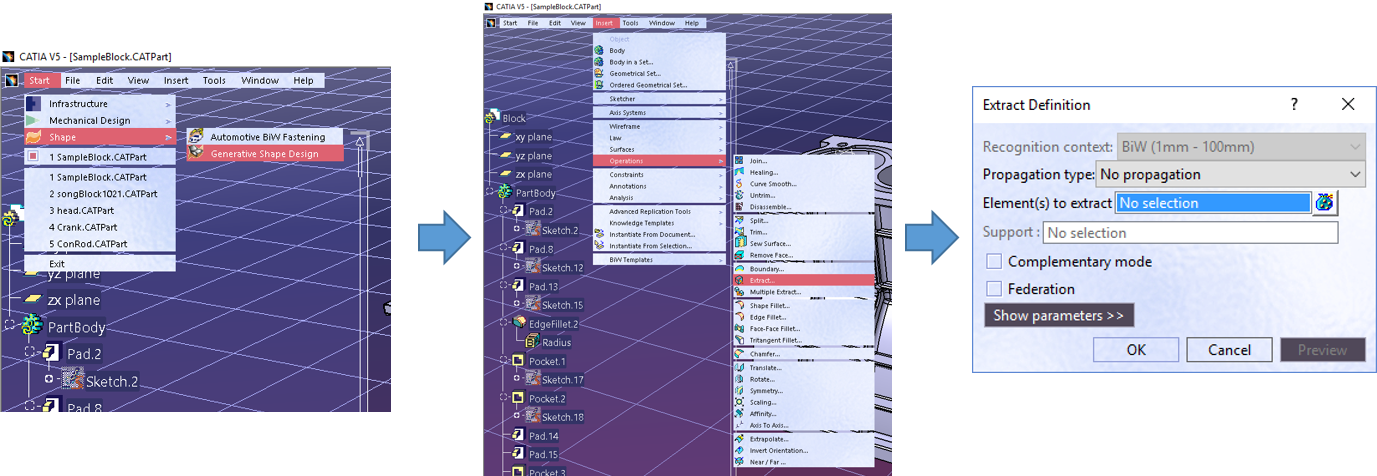Viewport: 1377px width, 476px height.
Task: Expand the Sketch.17 tree node
Action: pos(517,380)
